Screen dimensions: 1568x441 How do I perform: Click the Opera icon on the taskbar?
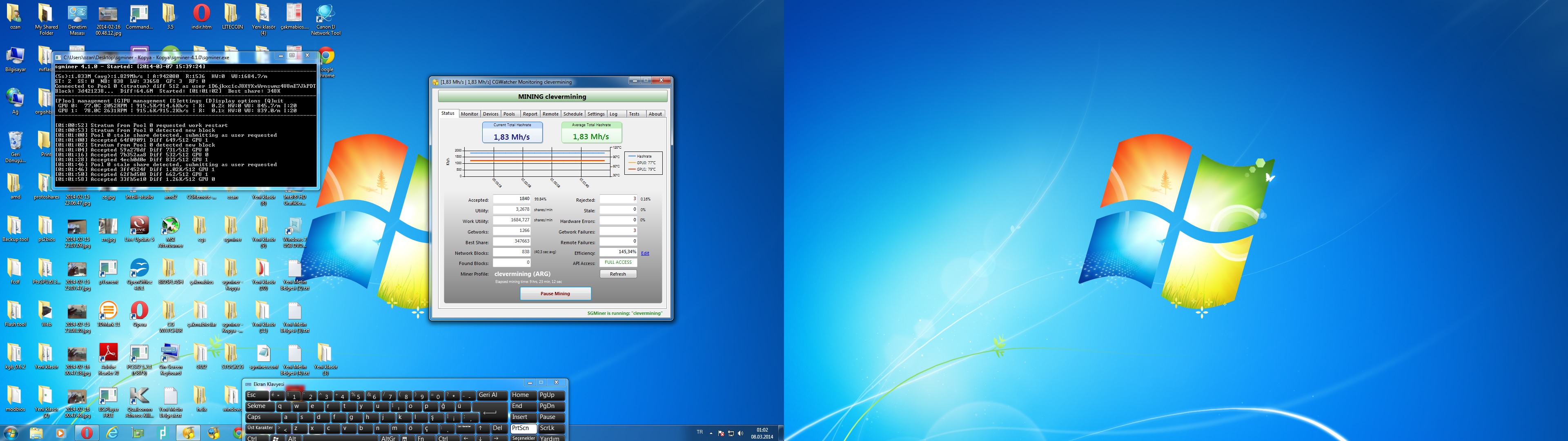(x=87, y=433)
